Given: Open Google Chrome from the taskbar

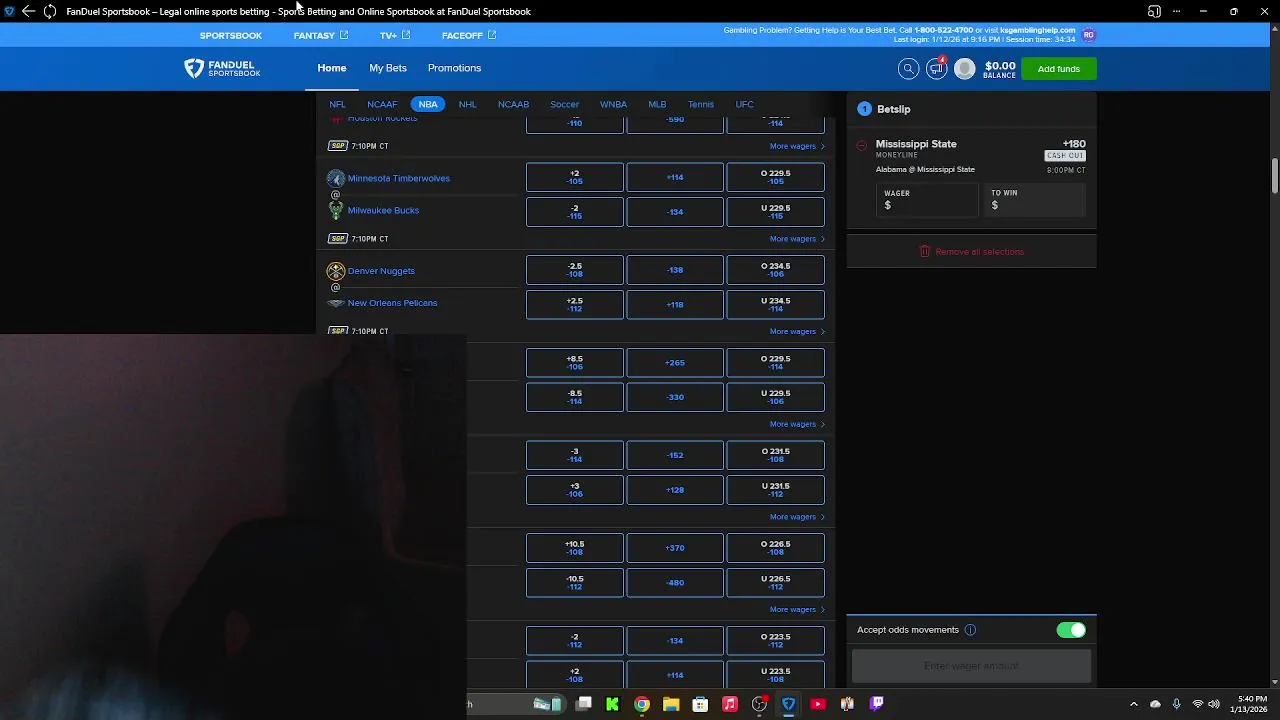Looking at the screenshot, I should [x=642, y=704].
